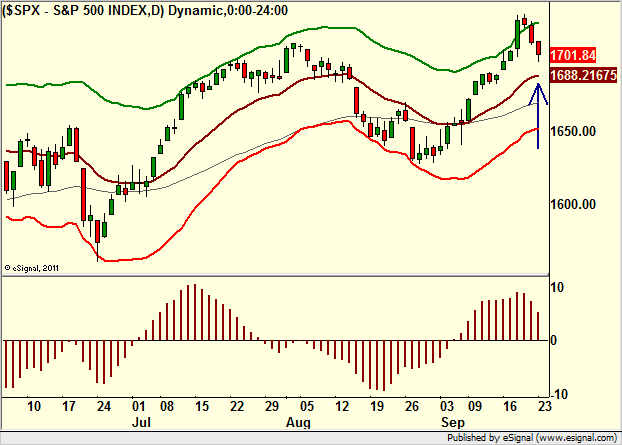Click the oscillator axis zero label
The image size is (622, 445).
pyautogui.click(x=554, y=340)
